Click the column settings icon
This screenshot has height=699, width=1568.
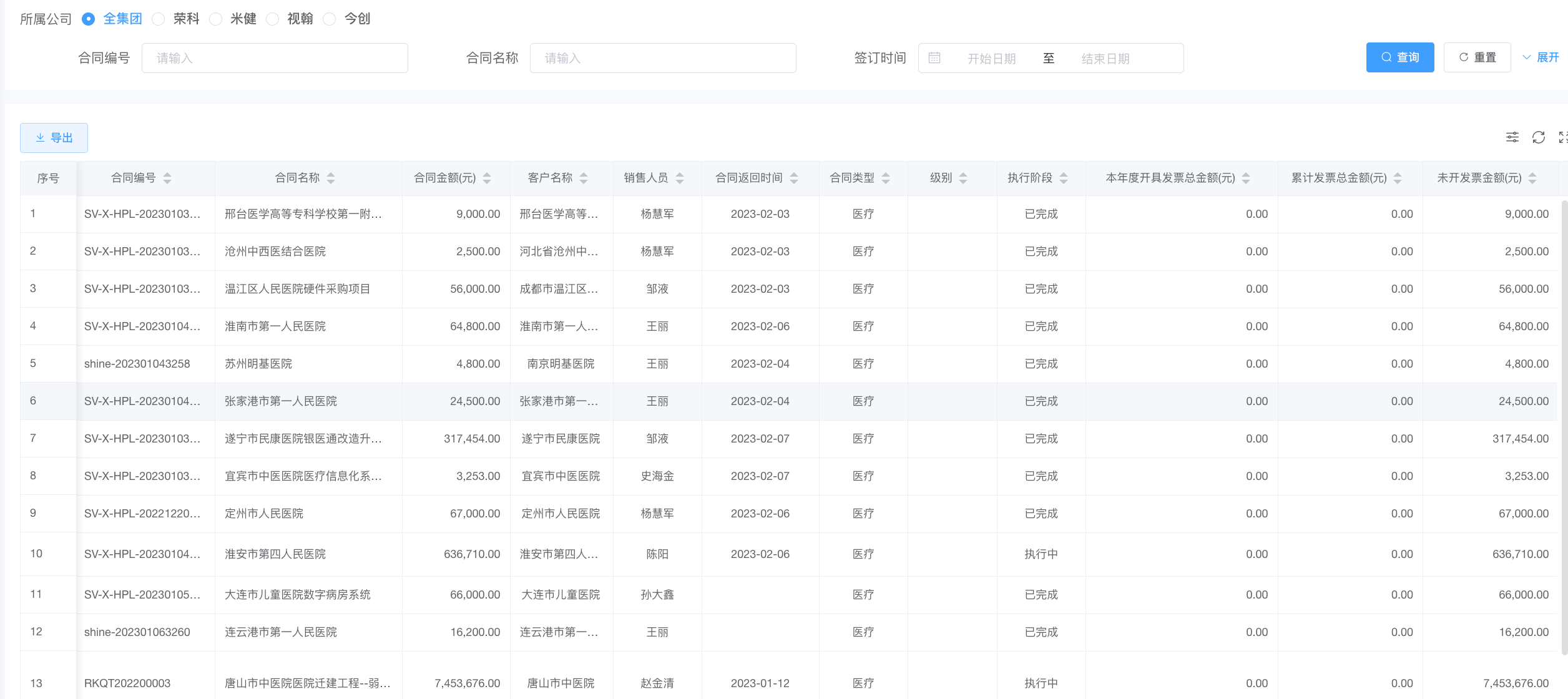[x=1512, y=137]
